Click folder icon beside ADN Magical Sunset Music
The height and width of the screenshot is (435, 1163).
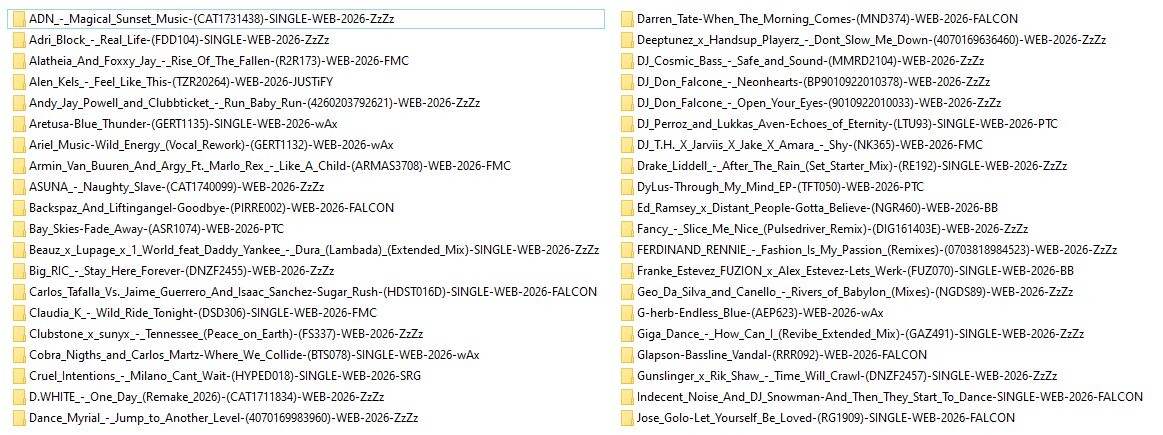19,19
